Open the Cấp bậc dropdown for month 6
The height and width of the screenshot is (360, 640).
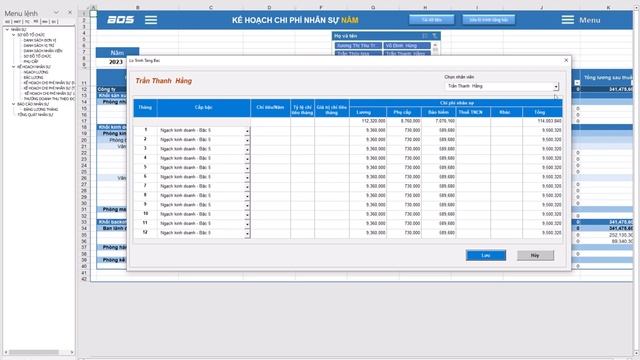click(247, 178)
